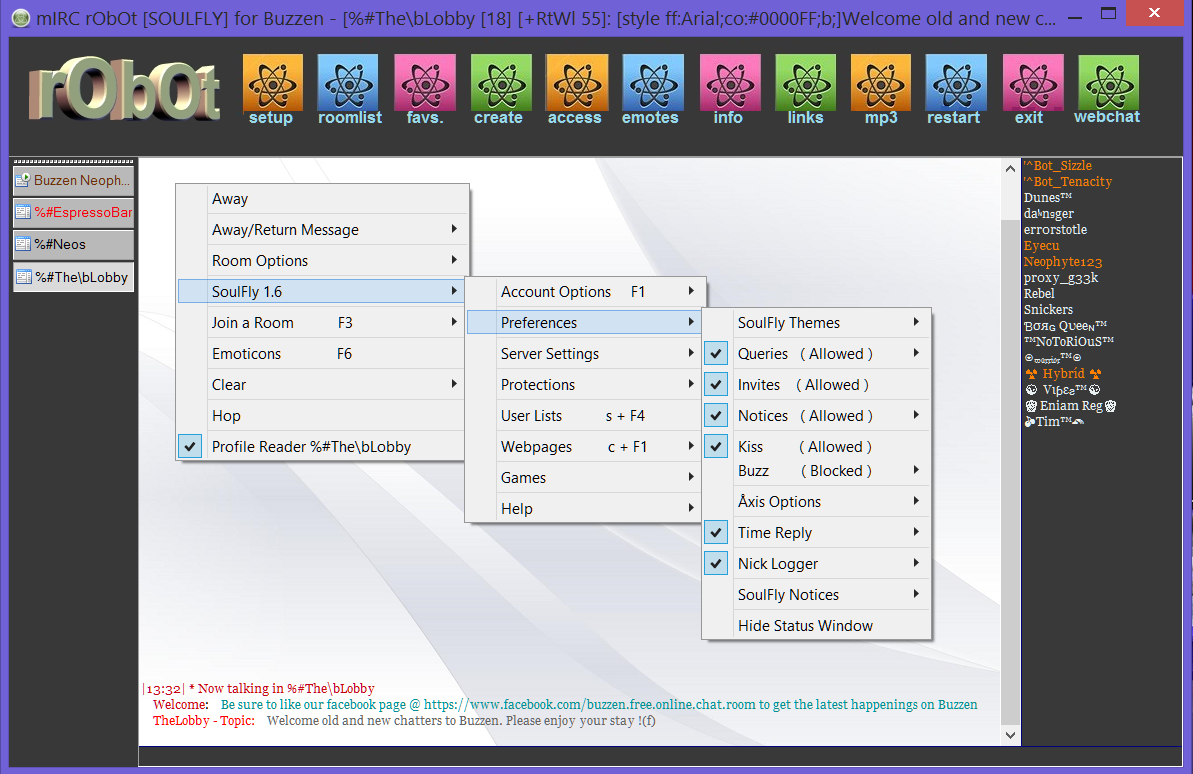
Task: Open the setup toolbar icon
Action: coord(272,89)
